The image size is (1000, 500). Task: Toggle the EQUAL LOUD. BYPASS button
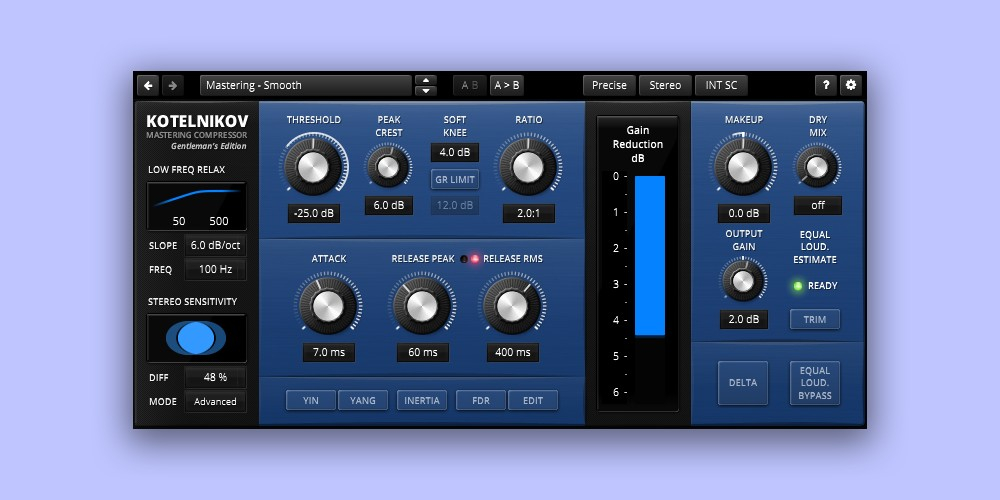click(x=815, y=383)
